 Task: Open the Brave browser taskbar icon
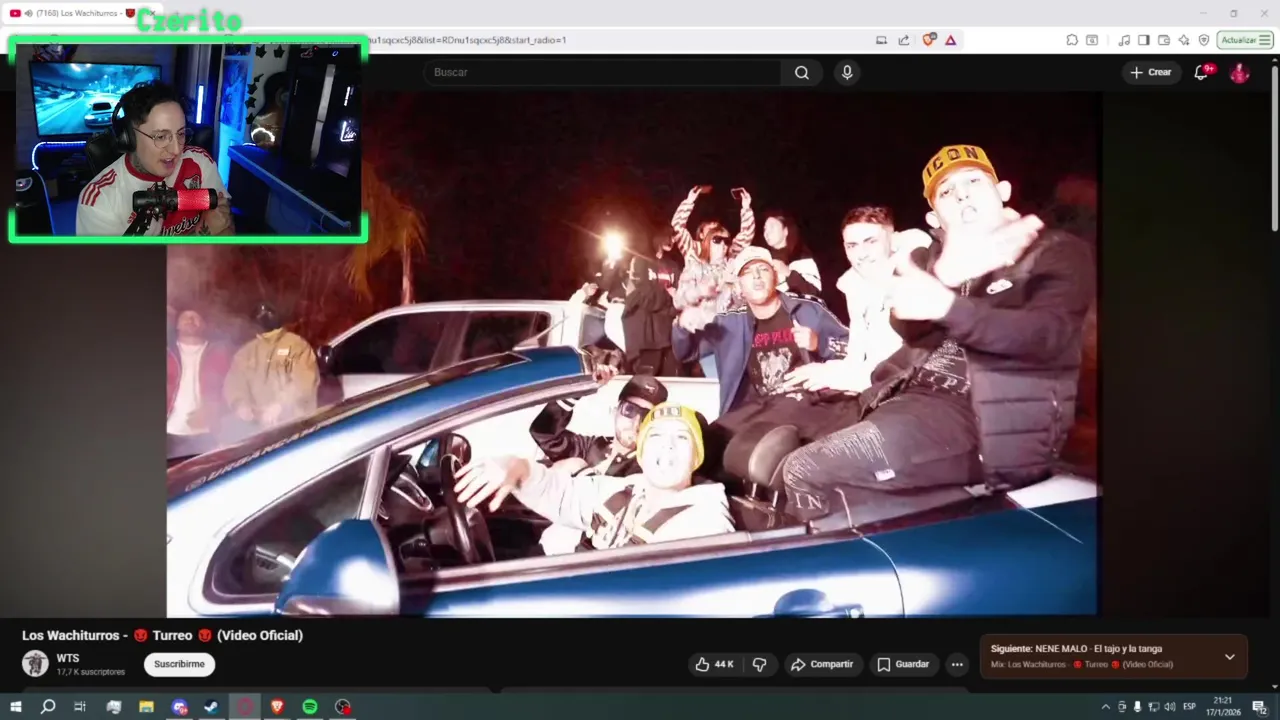(277, 707)
